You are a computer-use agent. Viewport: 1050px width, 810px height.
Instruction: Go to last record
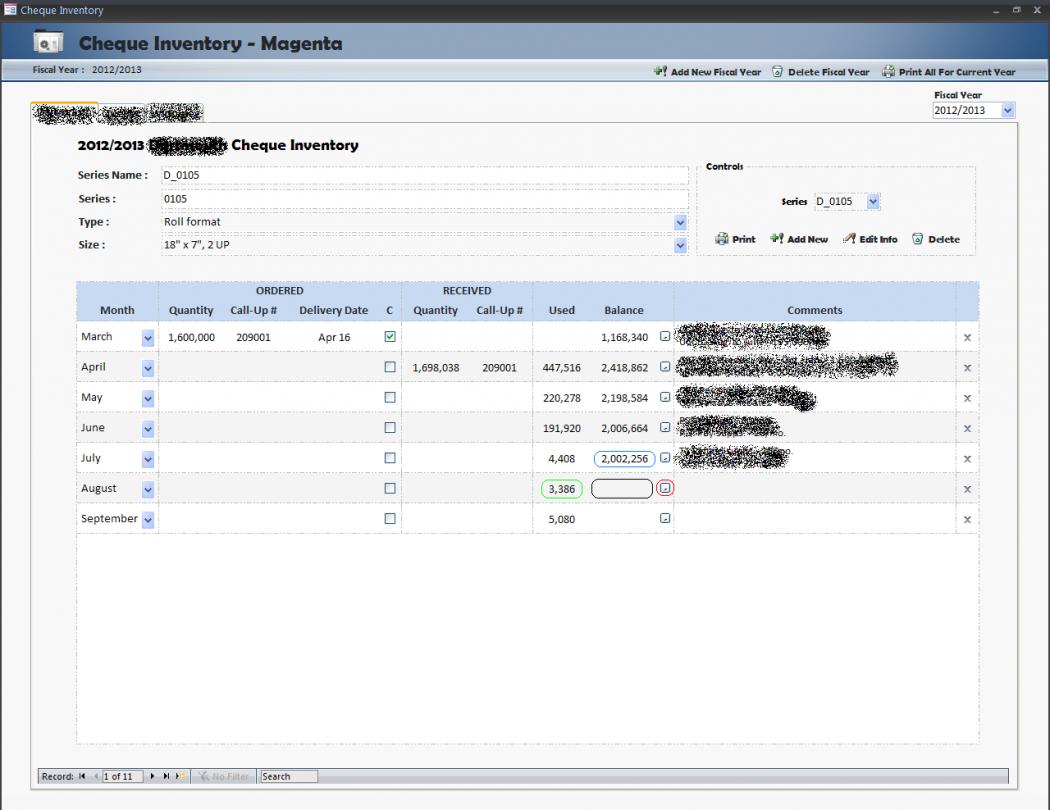point(166,777)
